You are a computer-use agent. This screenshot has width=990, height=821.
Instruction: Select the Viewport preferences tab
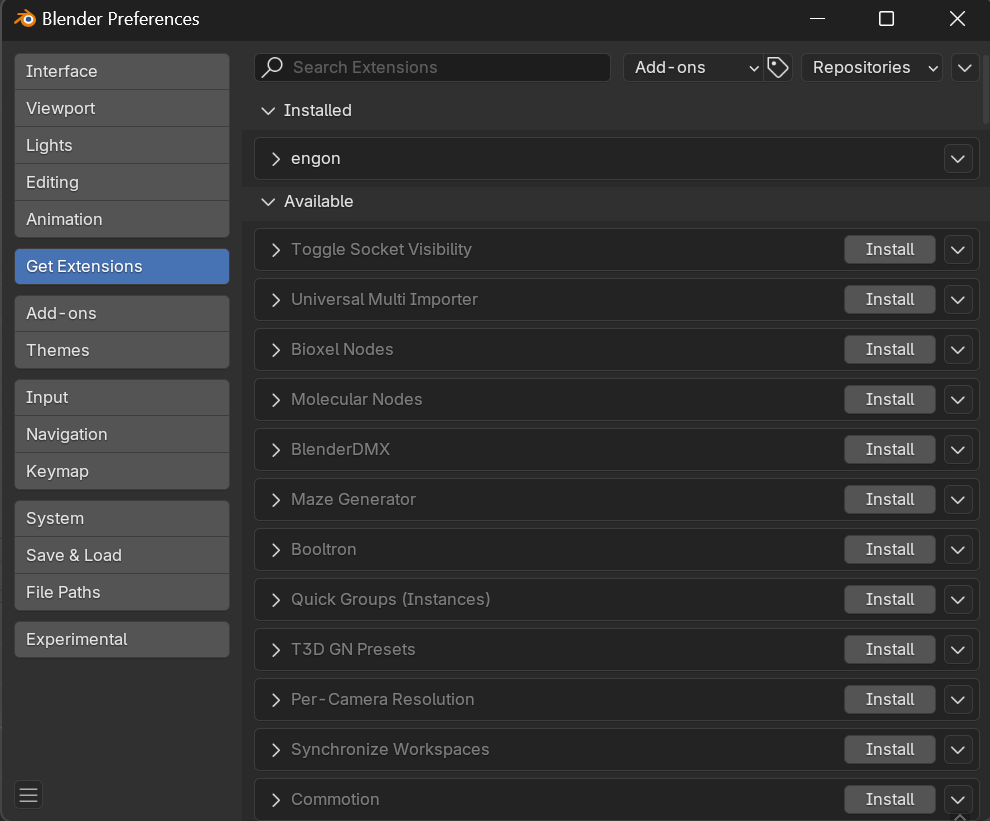(x=121, y=108)
